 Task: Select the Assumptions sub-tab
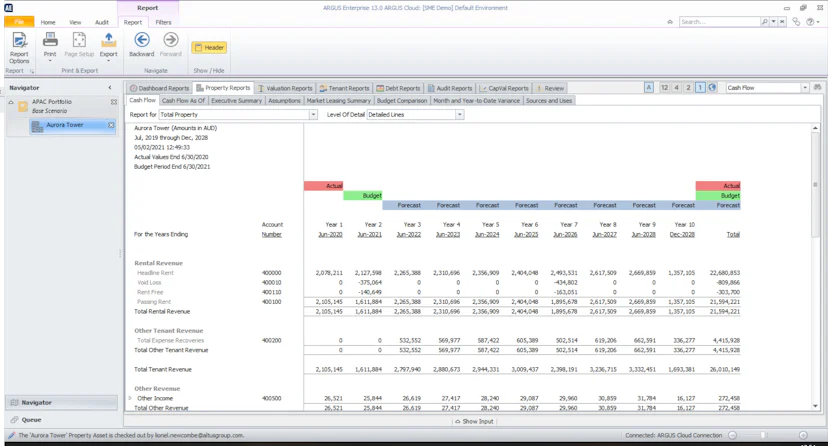point(284,100)
